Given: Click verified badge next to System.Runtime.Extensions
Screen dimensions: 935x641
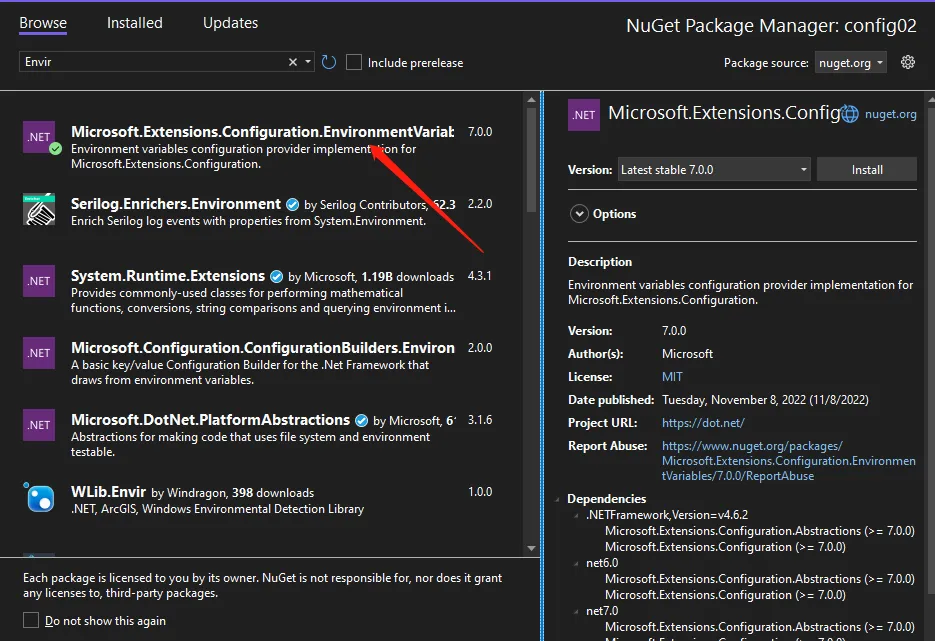Looking at the screenshot, I should 276,277.
